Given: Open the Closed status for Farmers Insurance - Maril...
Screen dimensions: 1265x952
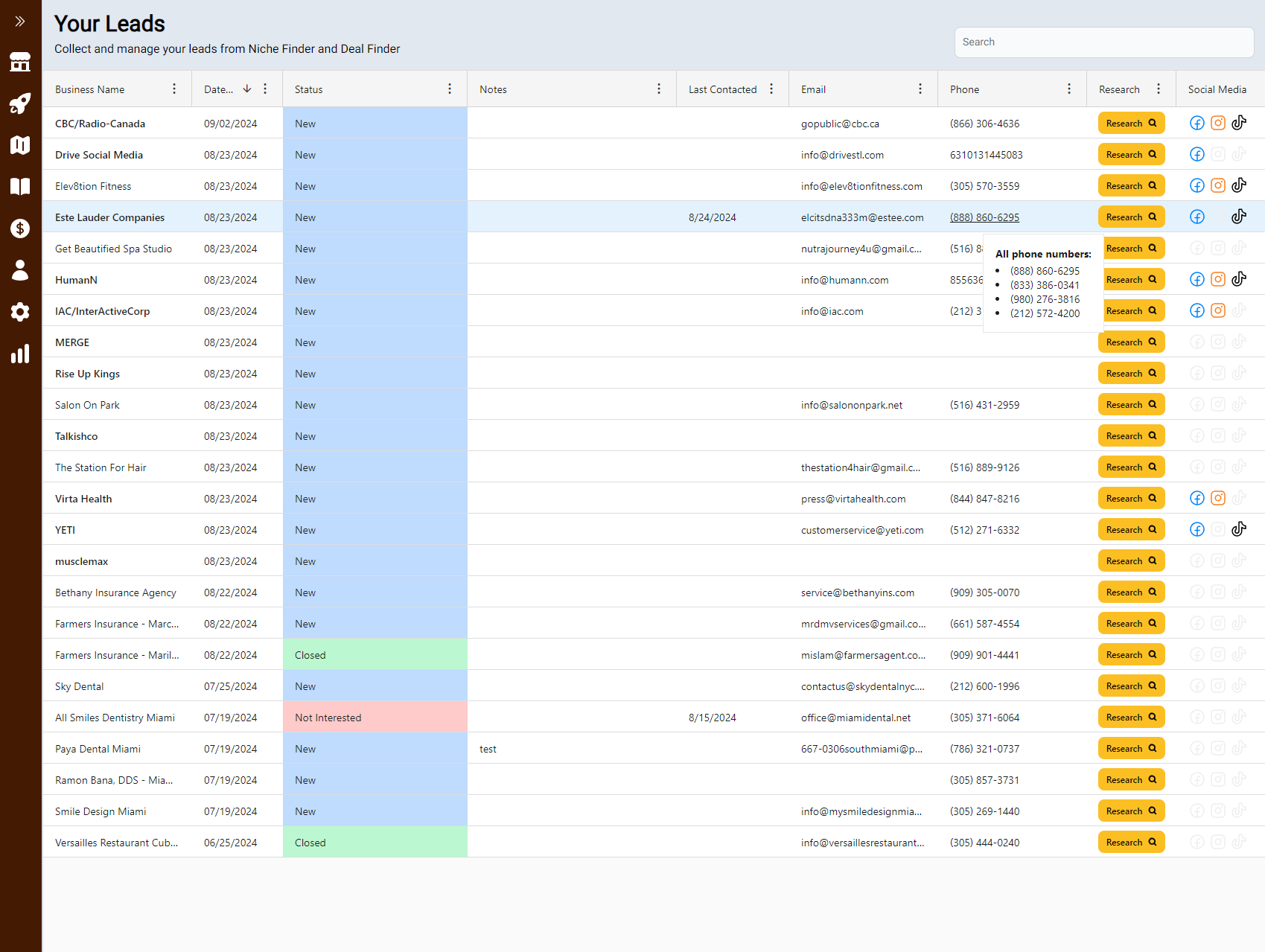Looking at the screenshot, I should point(375,654).
